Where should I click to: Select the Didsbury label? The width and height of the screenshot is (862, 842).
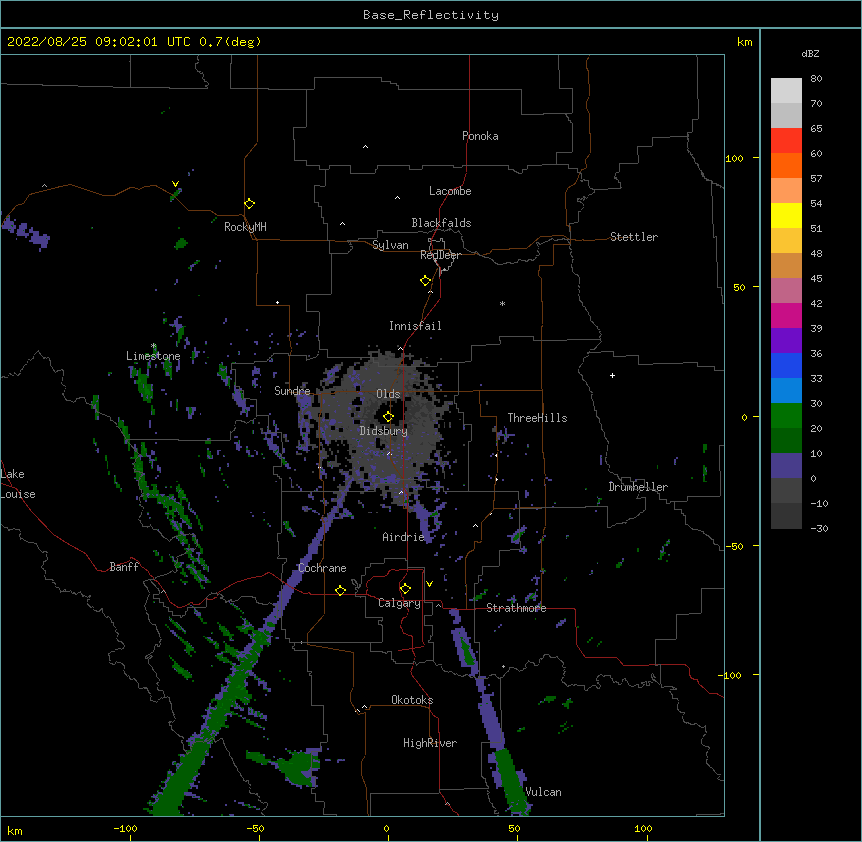tap(384, 431)
